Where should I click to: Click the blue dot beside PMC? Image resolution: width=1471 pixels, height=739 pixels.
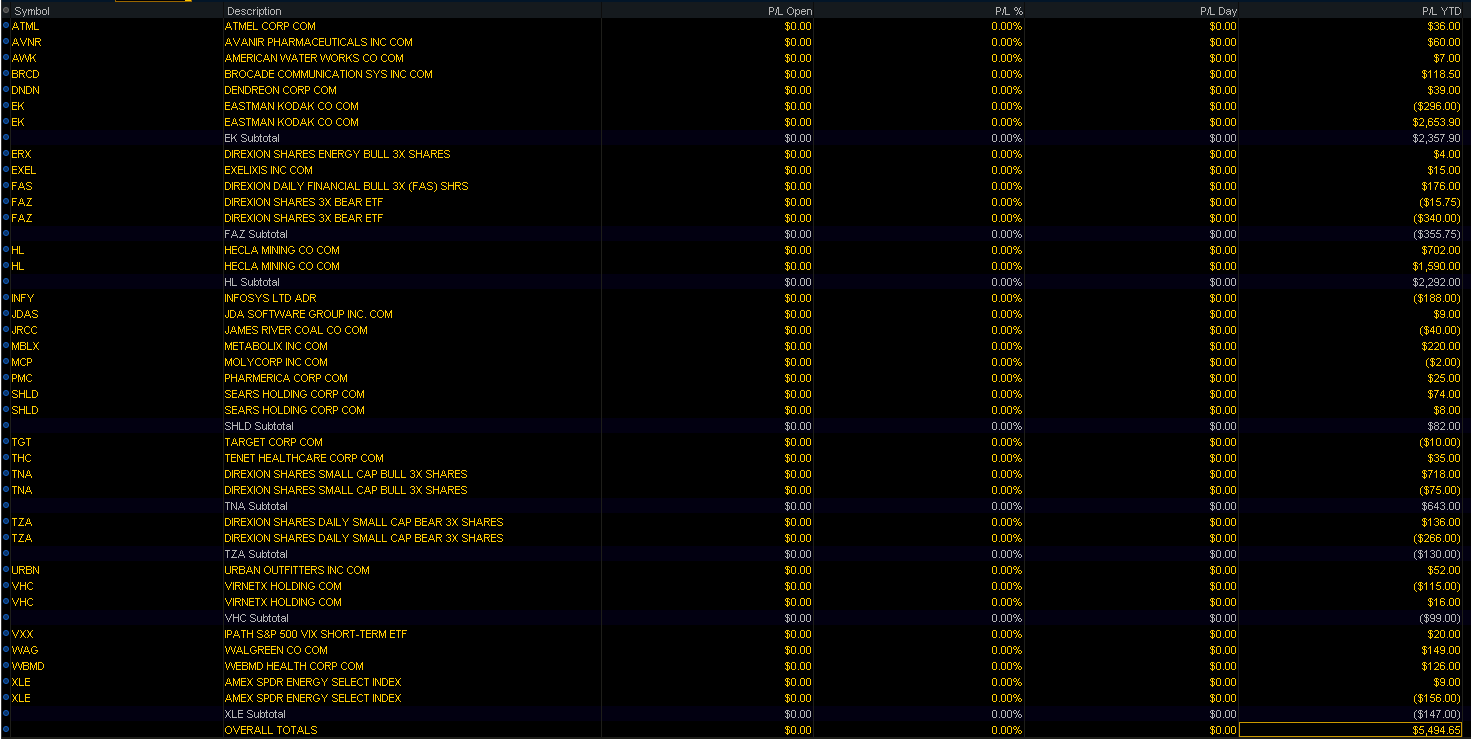(6, 378)
